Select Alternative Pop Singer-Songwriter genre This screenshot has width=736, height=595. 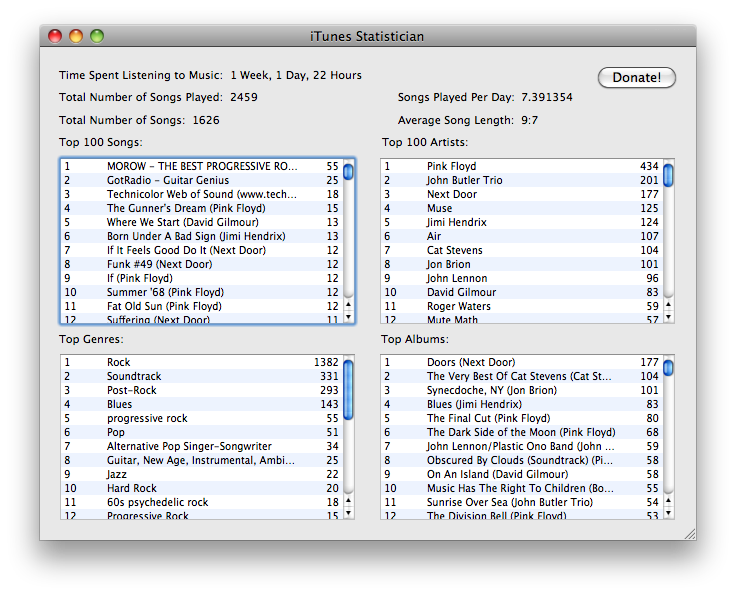tap(202, 446)
